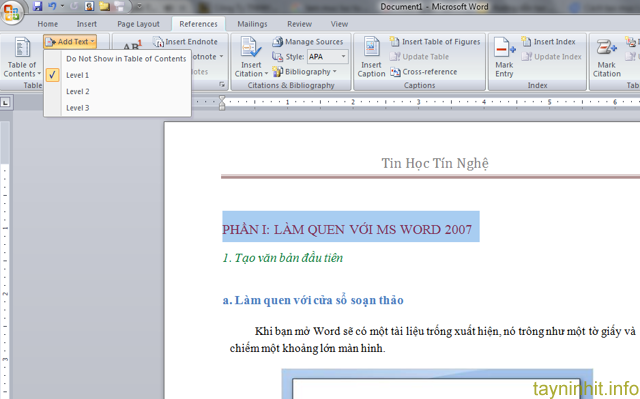Expand the Bibliography dropdown
Viewport: 640px width, 399px height.
pyautogui.click(x=304, y=72)
